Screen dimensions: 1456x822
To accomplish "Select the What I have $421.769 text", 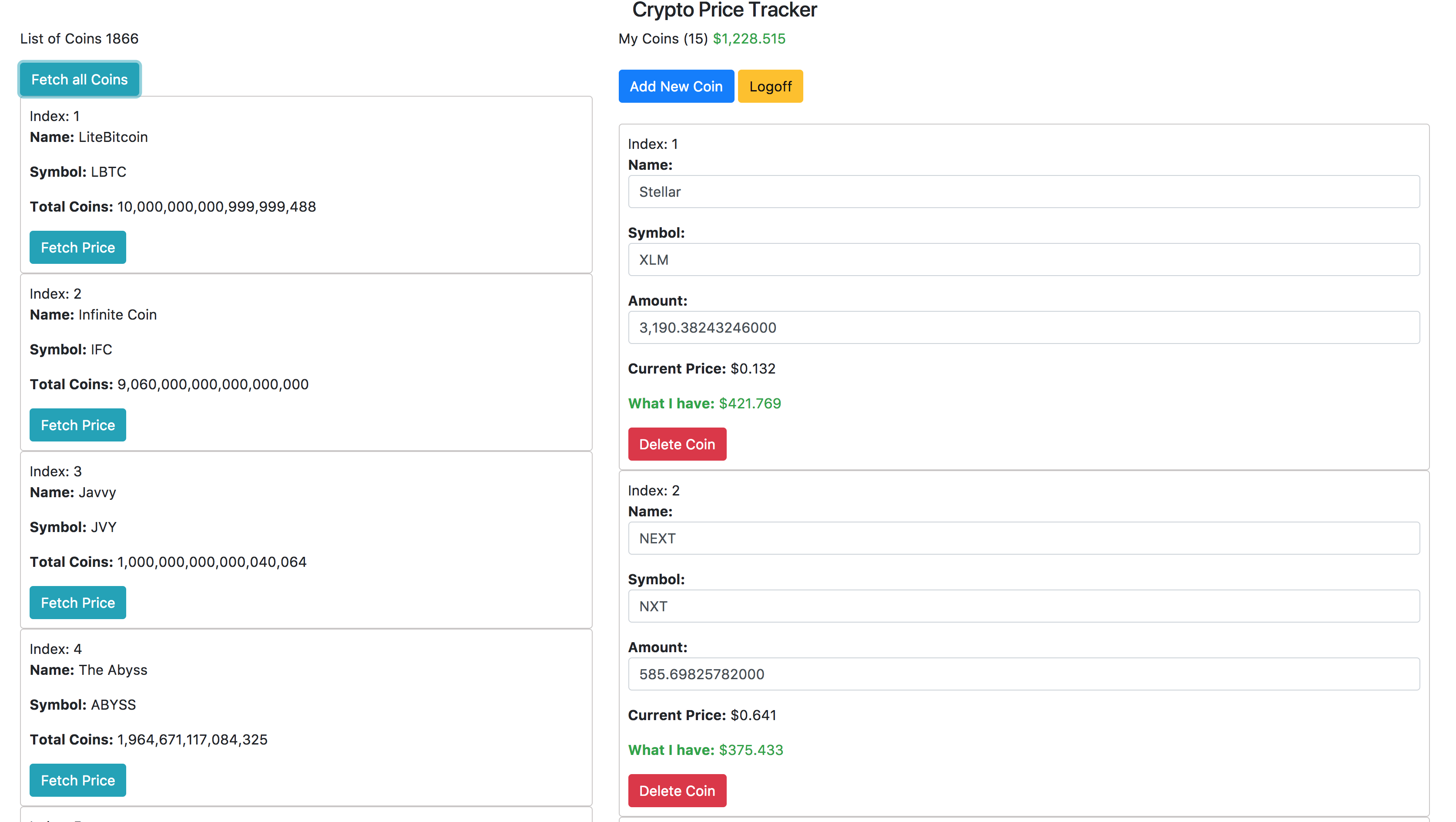I will [x=704, y=403].
